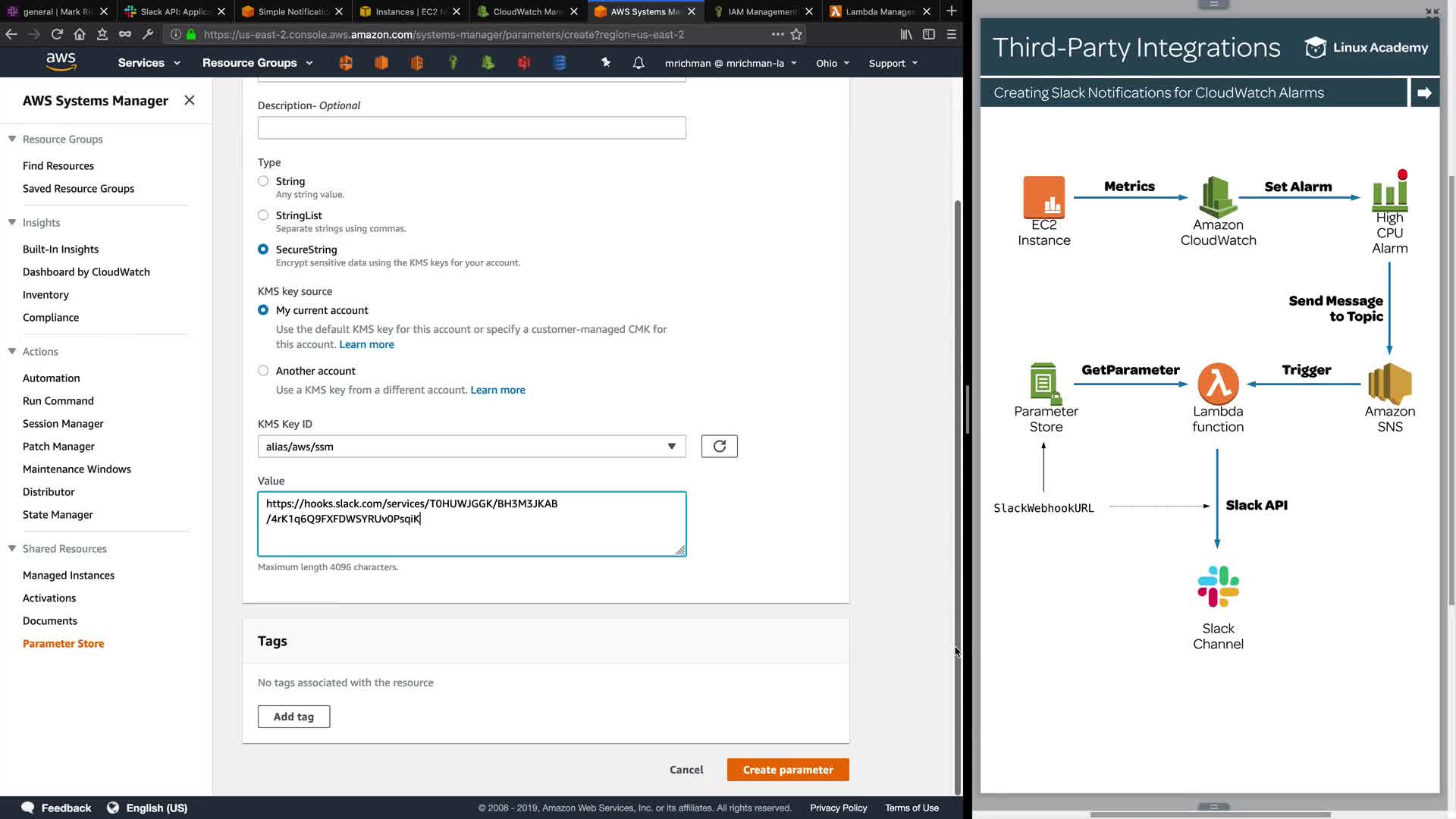Click browser home icon
1456x819 pixels.
80,34
